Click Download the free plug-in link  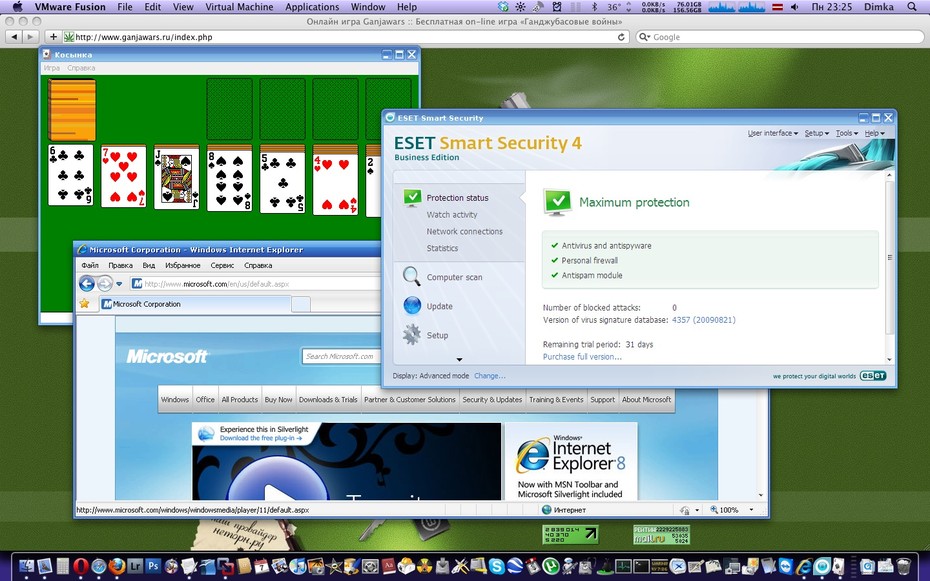coord(260,438)
